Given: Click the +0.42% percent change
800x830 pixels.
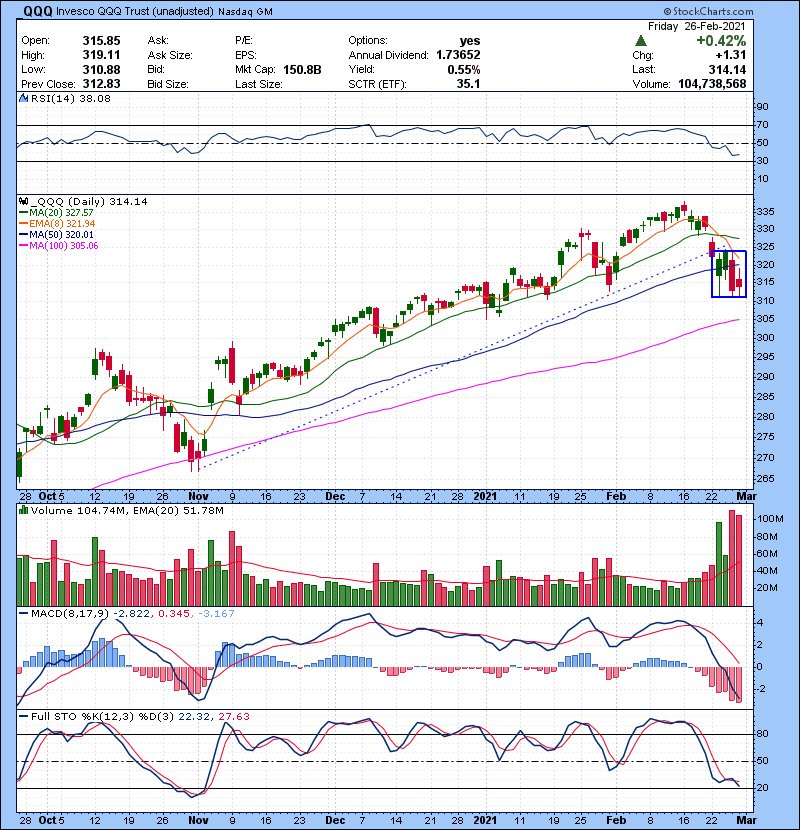Looking at the screenshot, I should 721,41.
